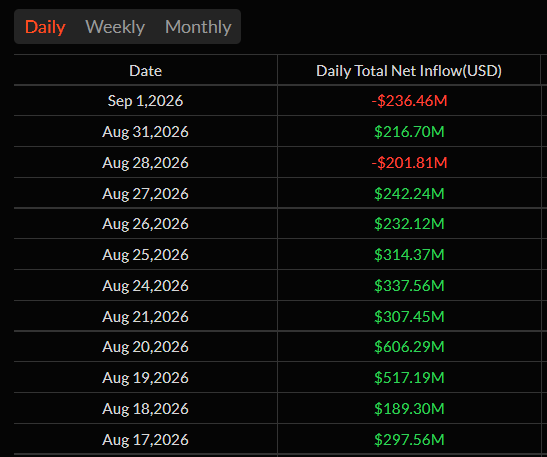Select the Aug 25,2026 date cell

pos(145,255)
